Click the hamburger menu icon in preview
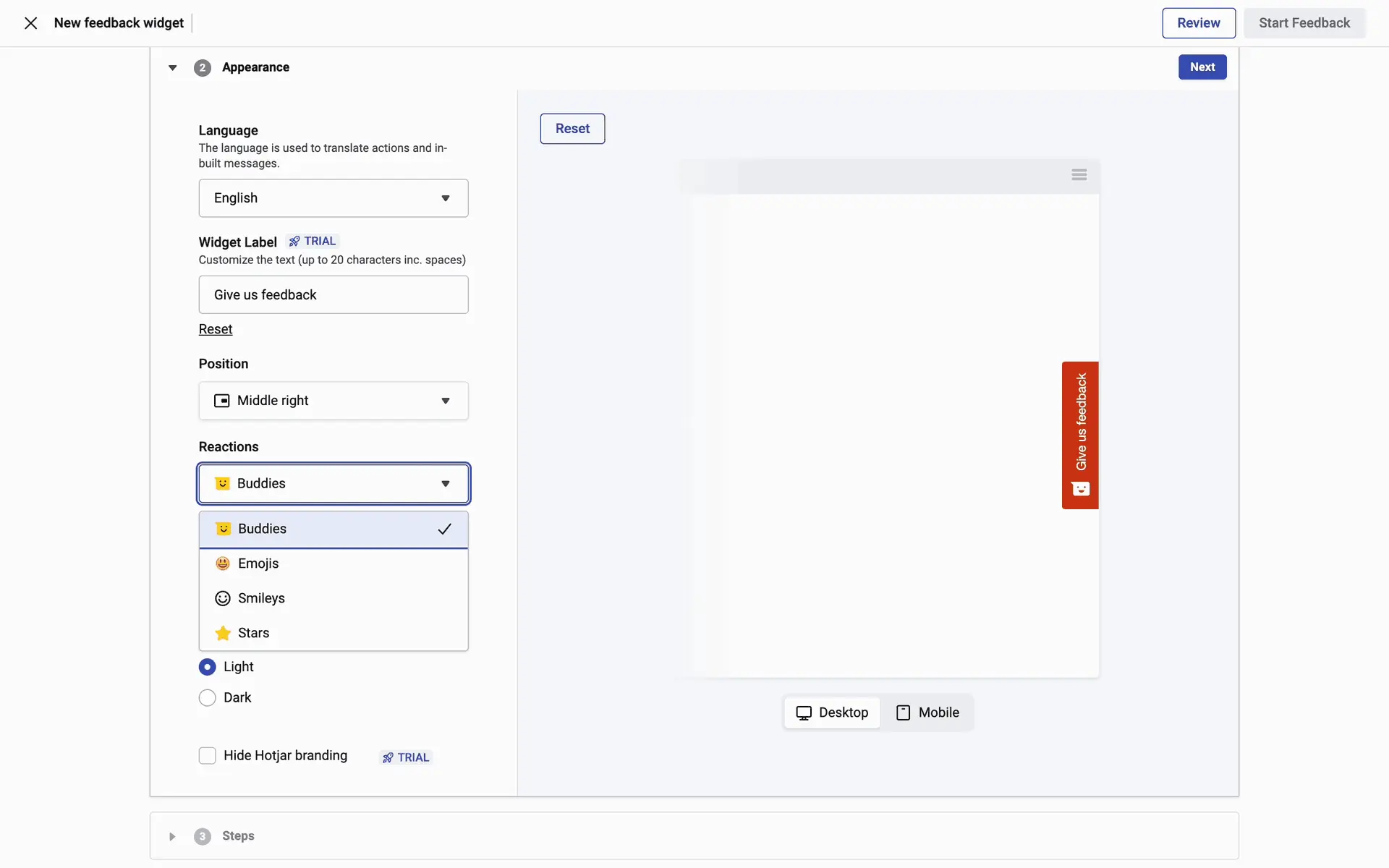 click(x=1079, y=174)
